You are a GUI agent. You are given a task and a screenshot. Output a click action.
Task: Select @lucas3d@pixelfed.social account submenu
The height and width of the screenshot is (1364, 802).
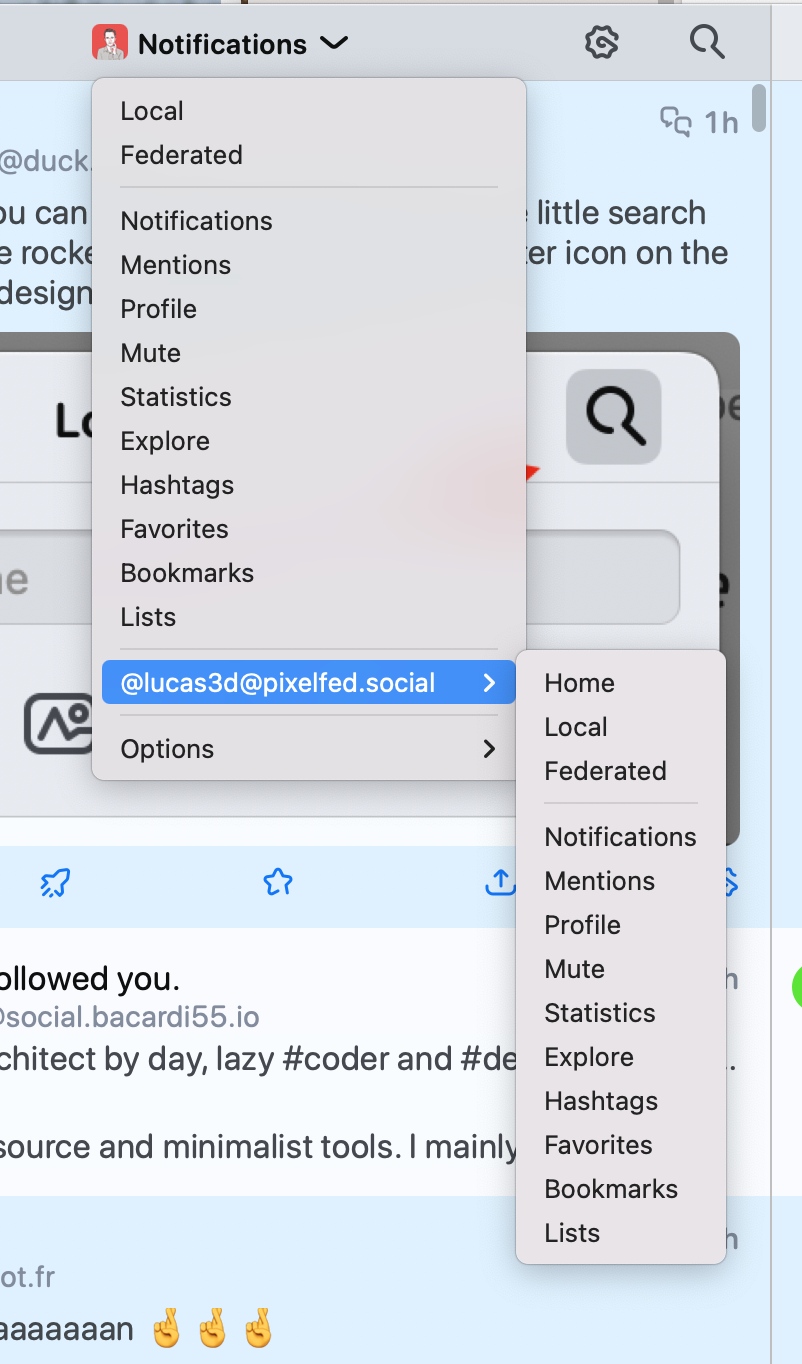[x=309, y=683]
